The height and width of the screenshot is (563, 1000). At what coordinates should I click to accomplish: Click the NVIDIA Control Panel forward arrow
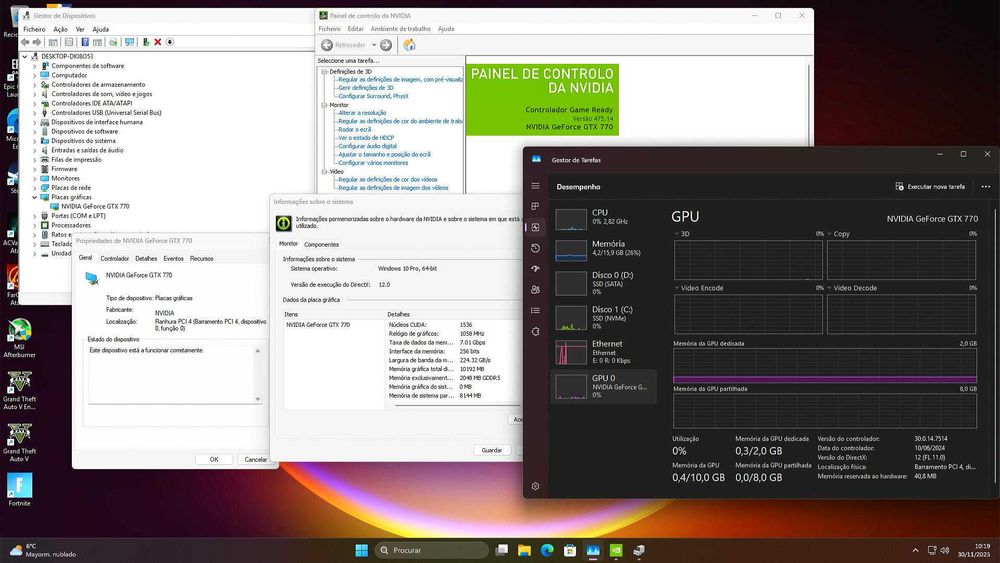click(x=386, y=45)
